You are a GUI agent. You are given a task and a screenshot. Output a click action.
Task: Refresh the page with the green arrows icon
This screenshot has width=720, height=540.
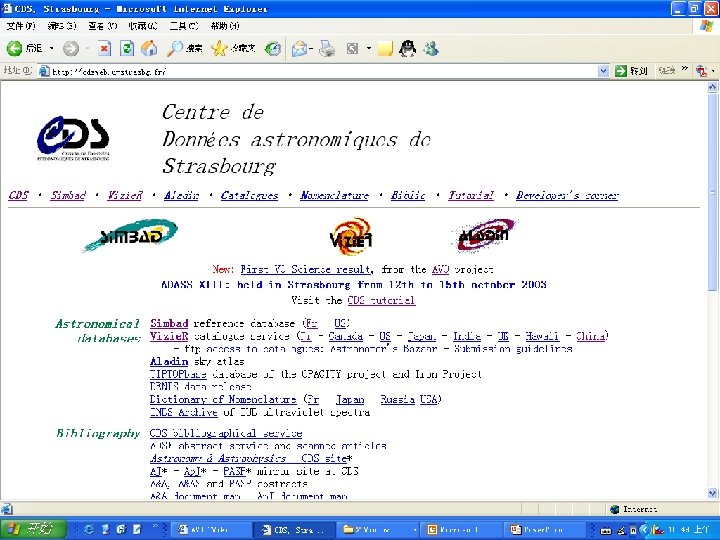pyautogui.click(x=127, y=48)
